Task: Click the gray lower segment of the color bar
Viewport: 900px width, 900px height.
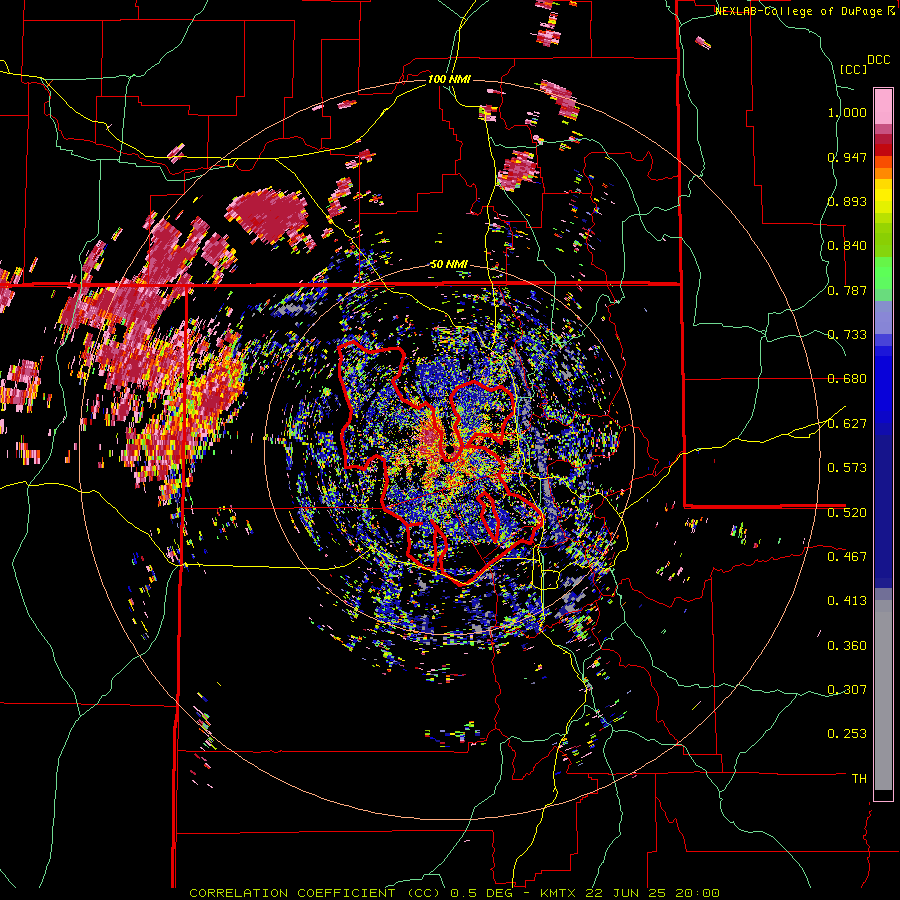Action: pyautogui.click(x=883, y=695)
